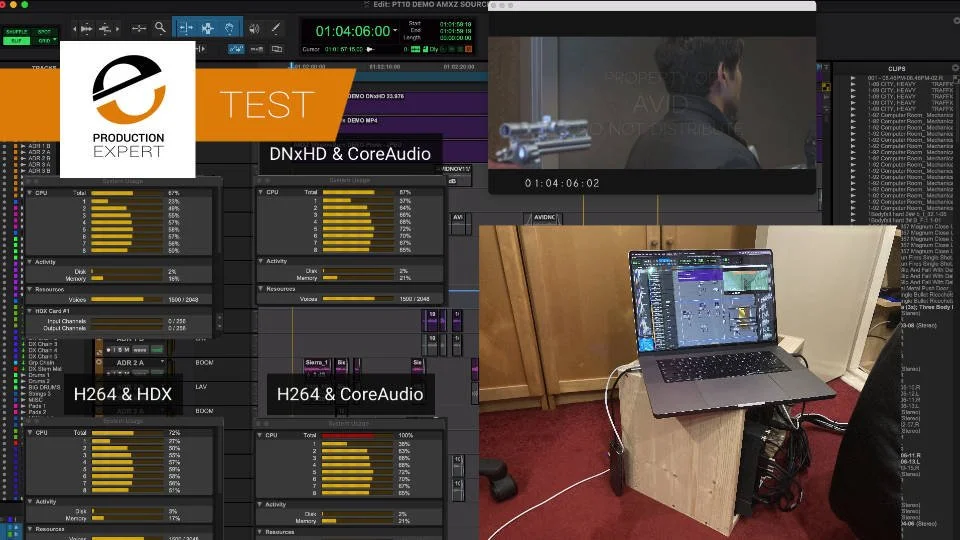Screen dimensions: 960x540
Task: Collapse CPU section in H264 & CoreAudio window
Action: (x=260, y=435)
